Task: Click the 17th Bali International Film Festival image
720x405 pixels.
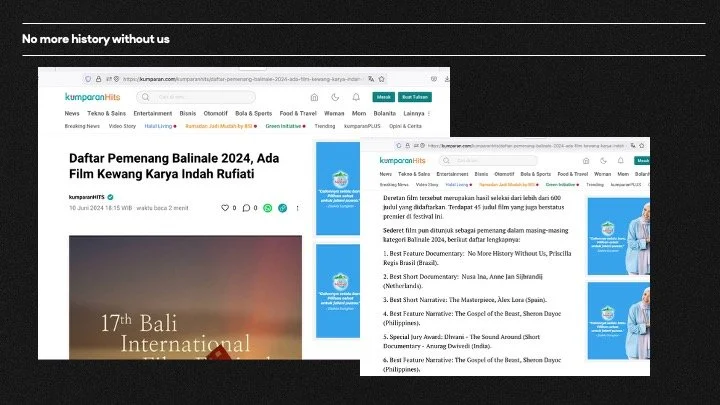Action: tap(186, 298)
